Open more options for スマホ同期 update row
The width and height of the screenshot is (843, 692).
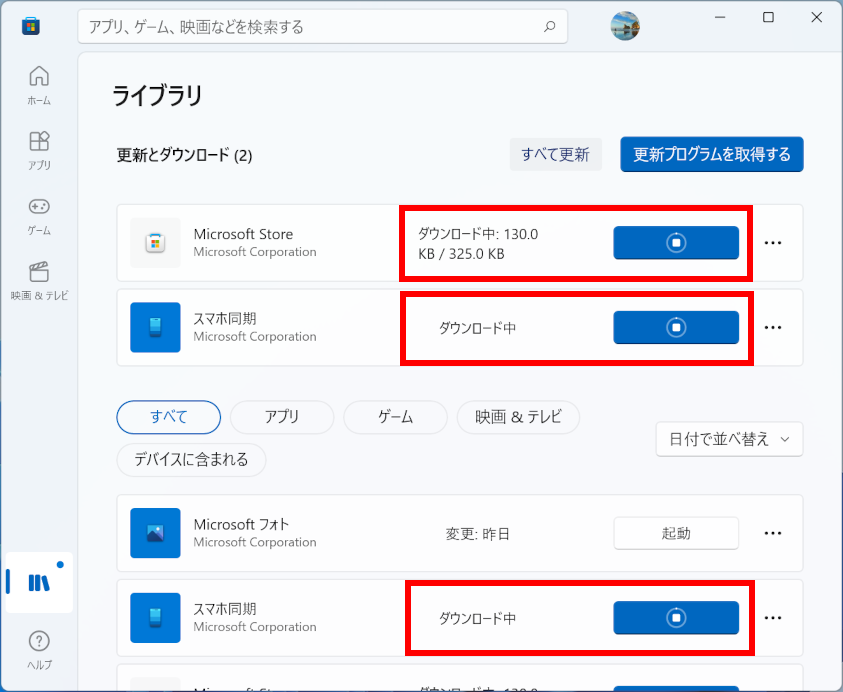pyautogui.click(x=773, y=327)
